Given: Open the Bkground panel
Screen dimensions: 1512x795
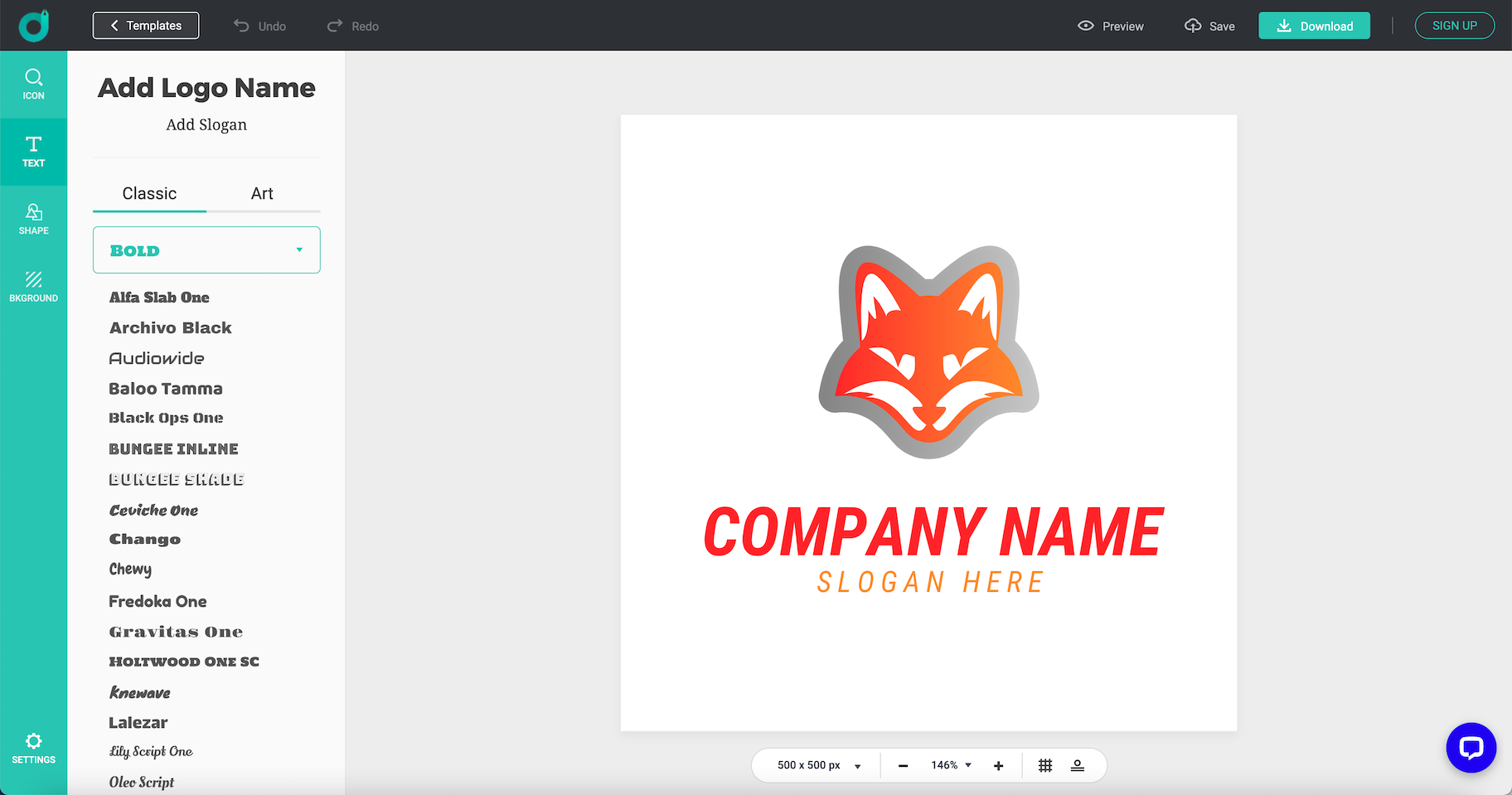Looking at the screenshot, I should [x=33, y=286].
